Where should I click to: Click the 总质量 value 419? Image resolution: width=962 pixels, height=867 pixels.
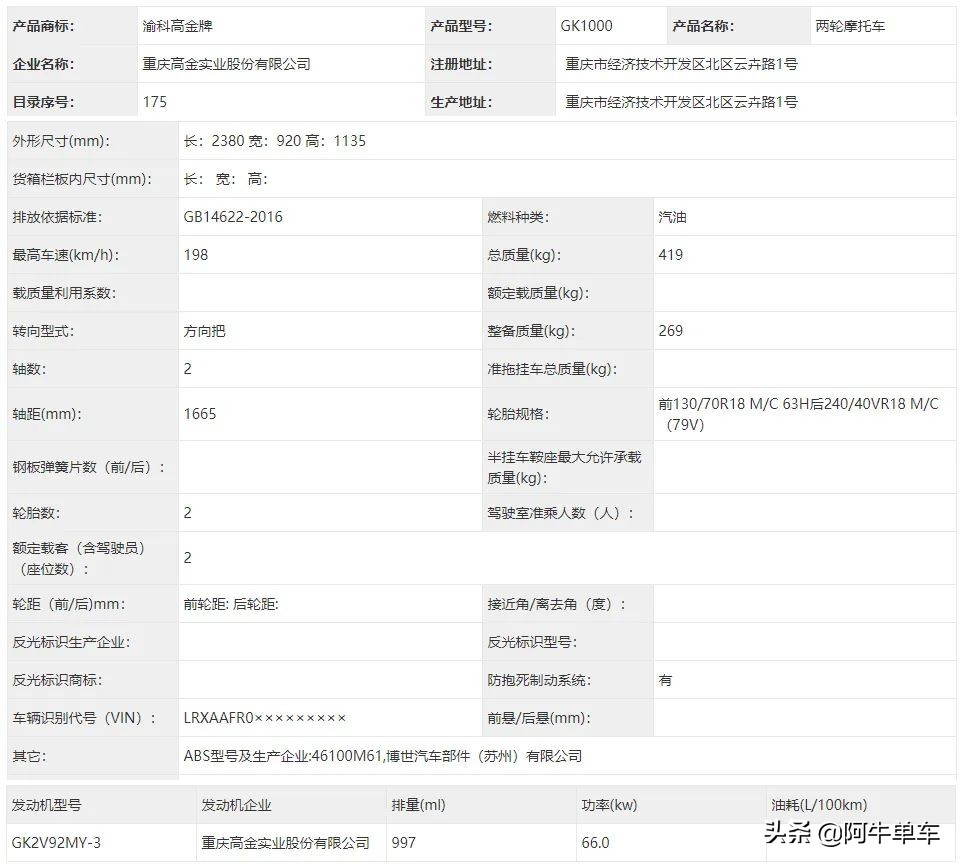pos(670,254)
